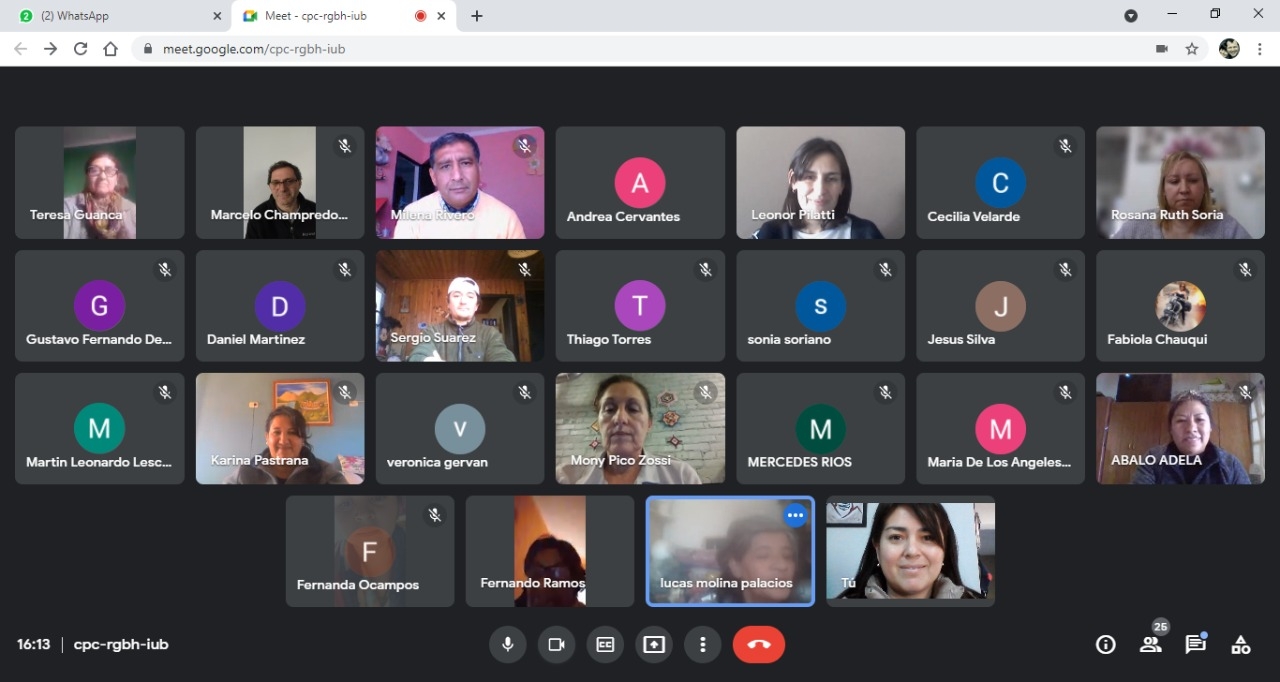This screenshot has width=1280, height=682.
Task: Open the more options three-dot menu
Action: coord(703,645)
